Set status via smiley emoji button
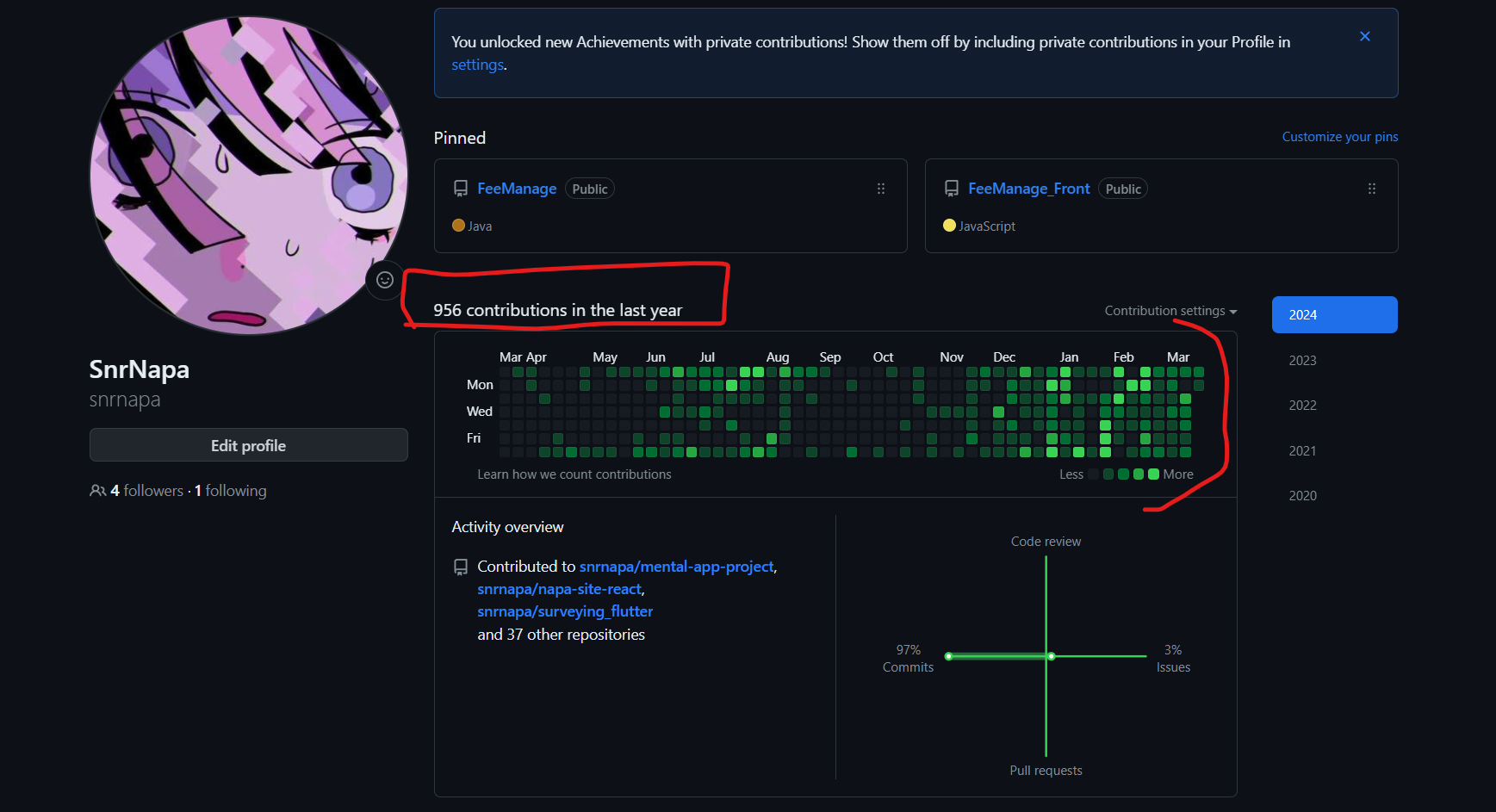Viewport: 1496px width, 812px height. point(385,280)
